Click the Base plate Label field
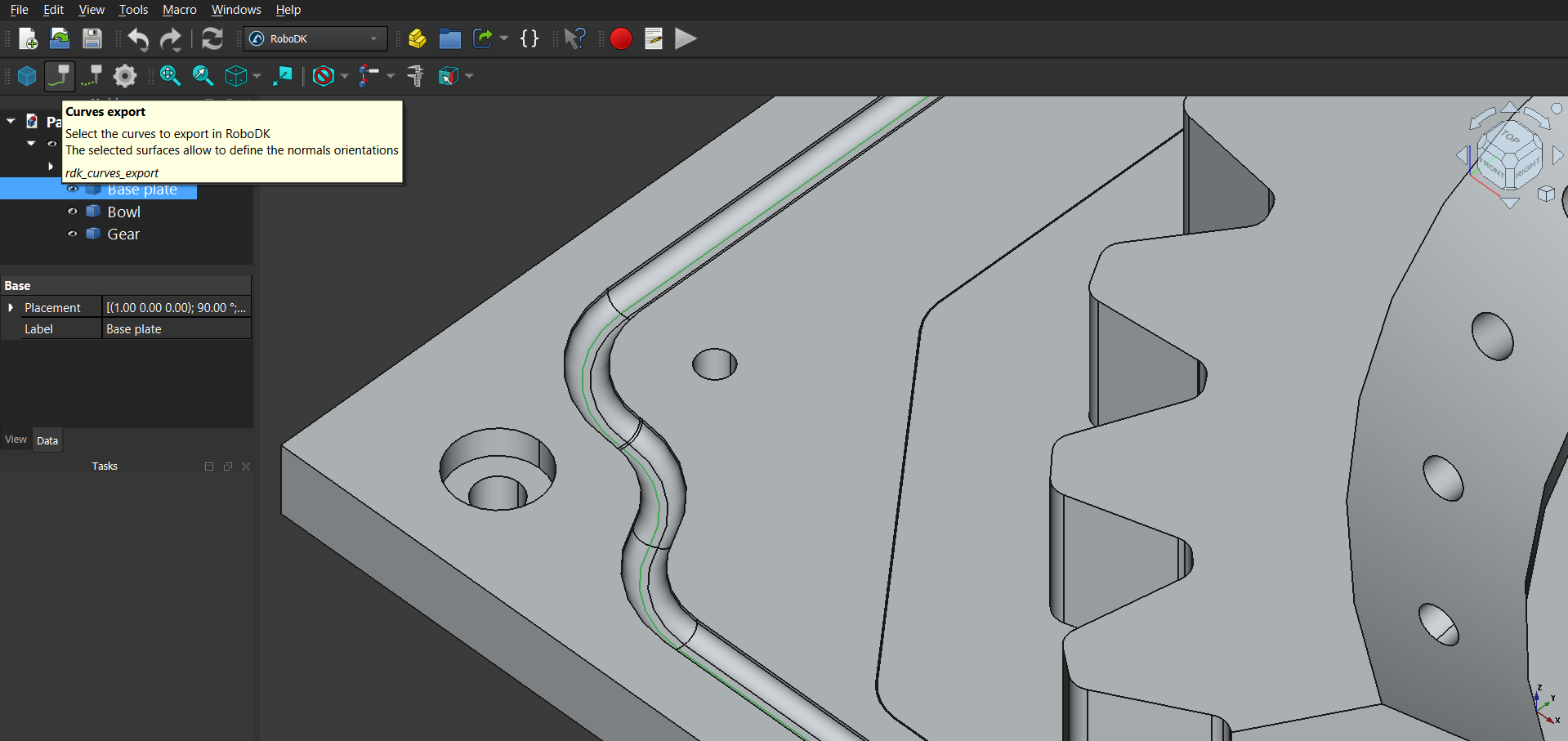The image size is (1568, 741). (x=176, y=328)
